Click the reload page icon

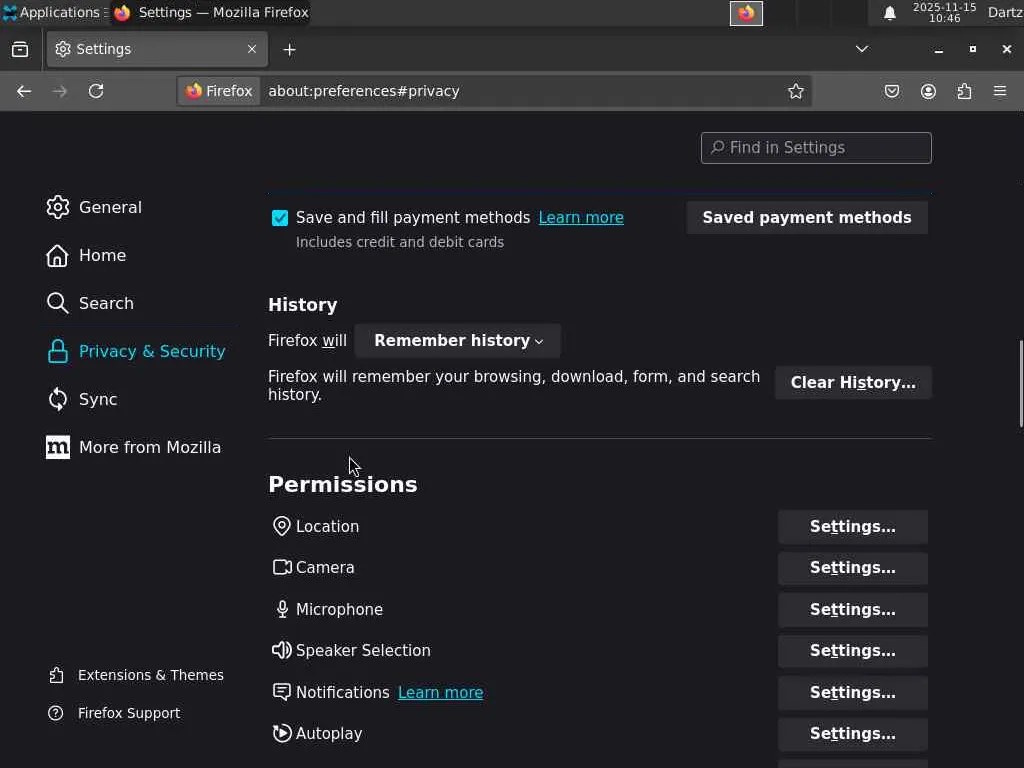[x=96, y=91]
